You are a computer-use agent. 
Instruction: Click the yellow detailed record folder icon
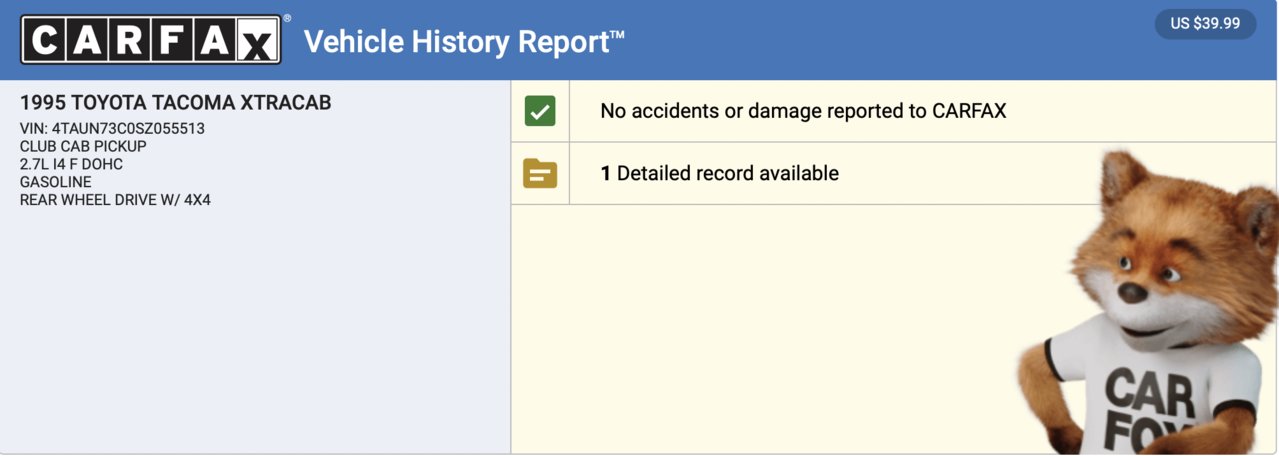coord(540,173)
